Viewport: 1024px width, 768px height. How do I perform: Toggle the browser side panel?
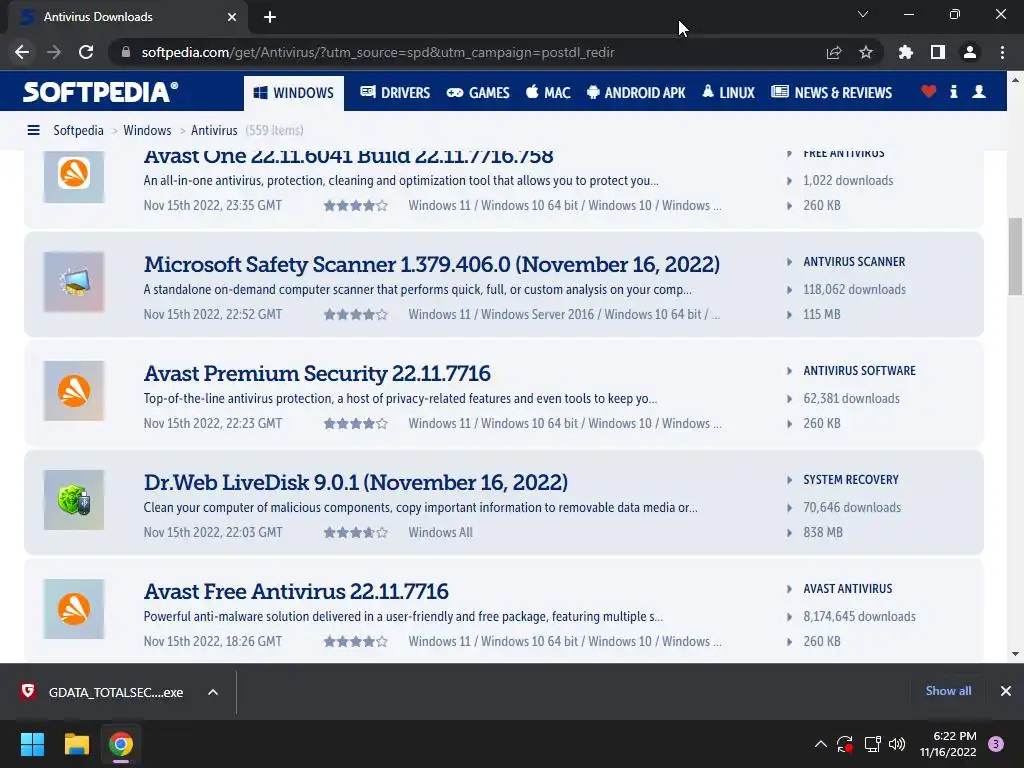[x=937, y=52]
